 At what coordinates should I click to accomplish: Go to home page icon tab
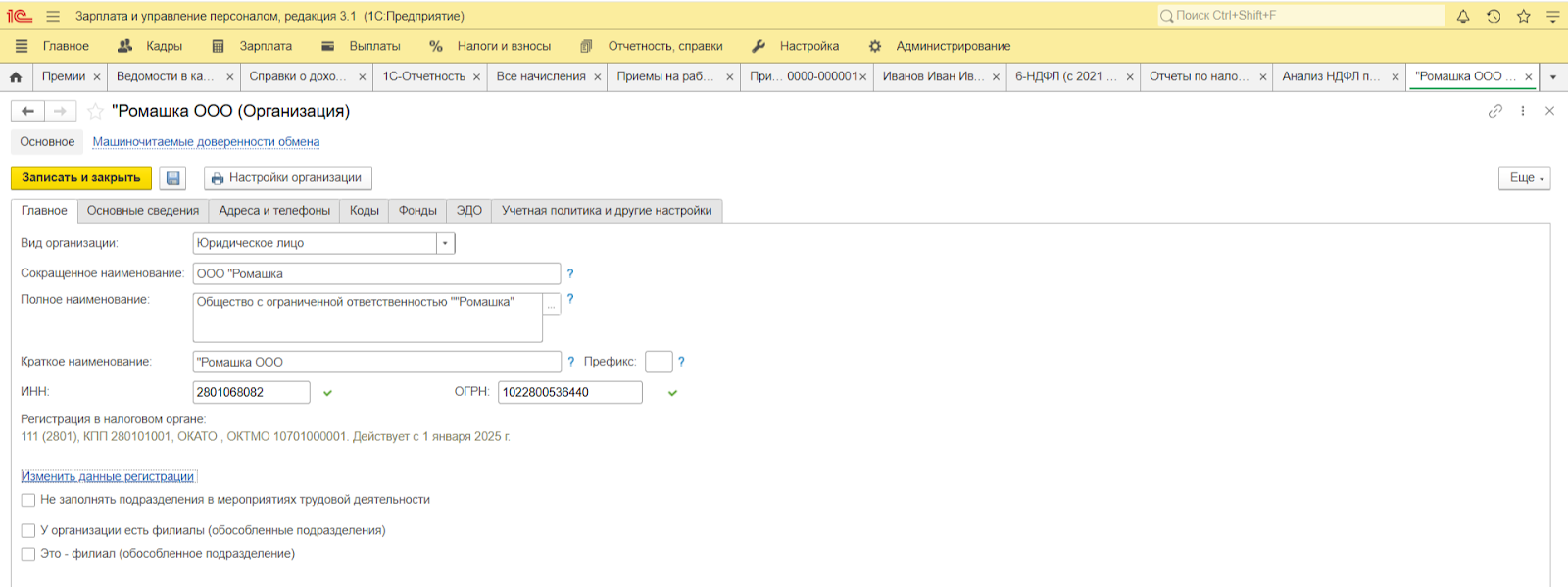[16, 76]
